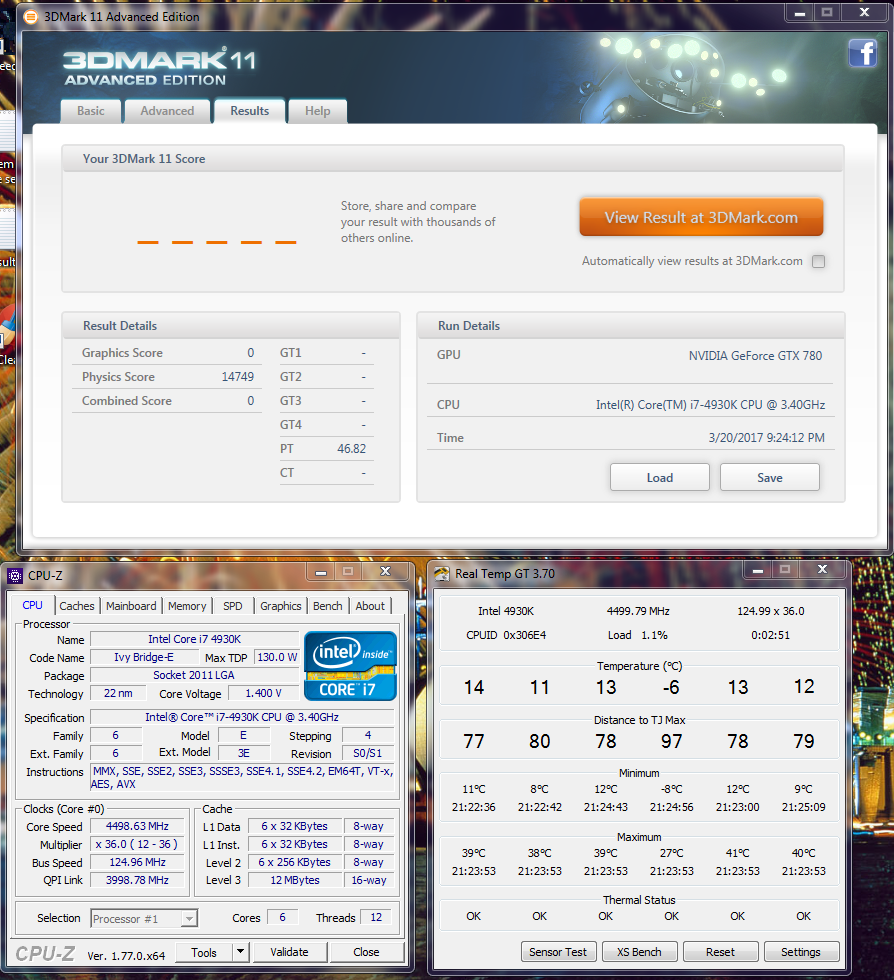The width and height of the screenshot is (894, 980).
Task: Maximize the 3DMark 11 window
Action: point(827,13)
